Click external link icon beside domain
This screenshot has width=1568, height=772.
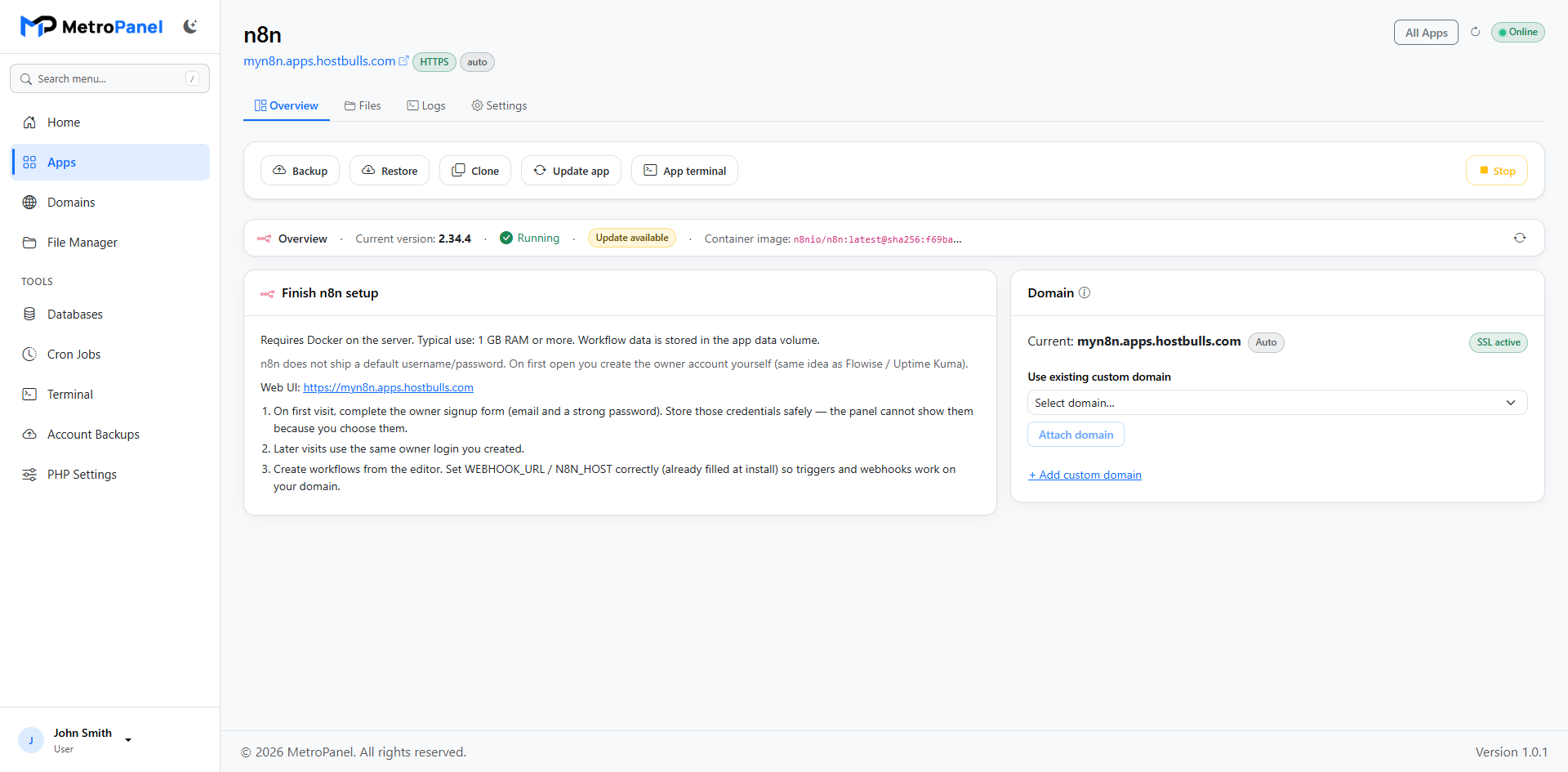tap(403, 61)
